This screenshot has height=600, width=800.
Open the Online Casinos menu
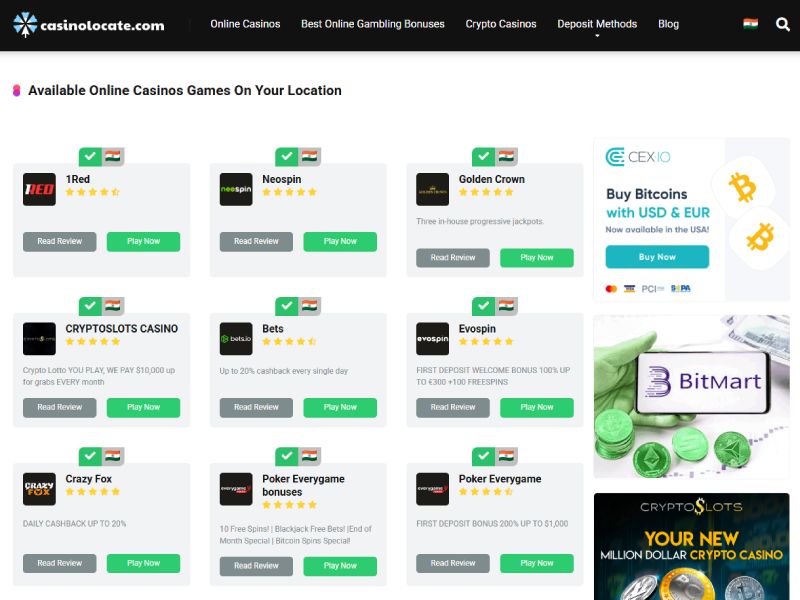tap(245, 24)
